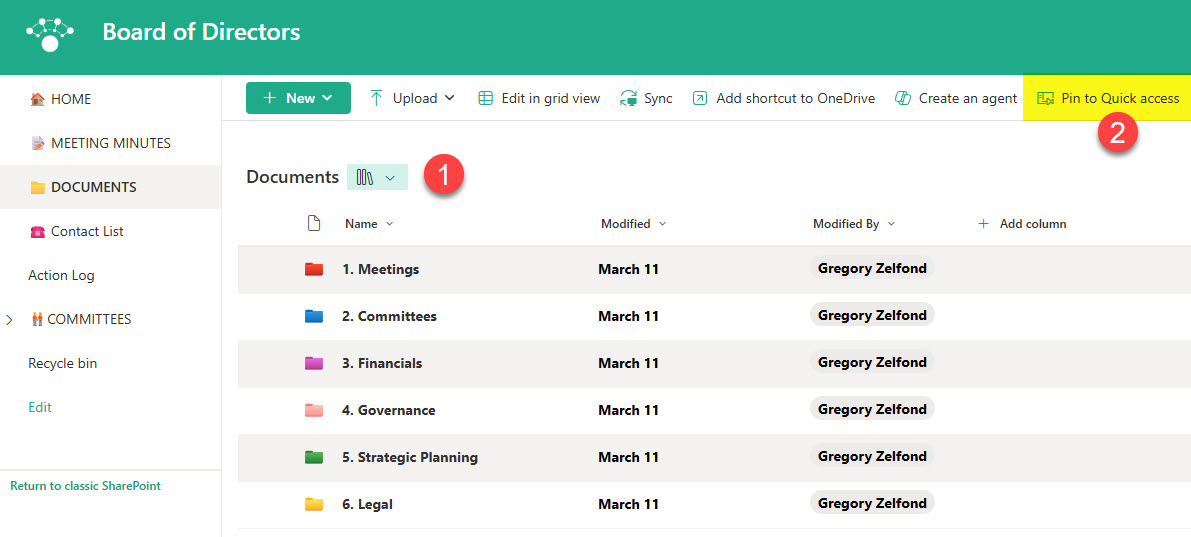Click the red Meetings folder icon

point(314,269)
